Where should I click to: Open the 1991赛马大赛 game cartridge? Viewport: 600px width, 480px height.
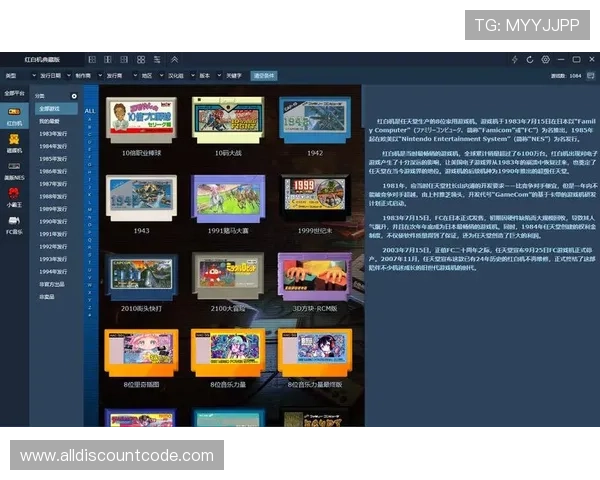[x=228, y=198]
